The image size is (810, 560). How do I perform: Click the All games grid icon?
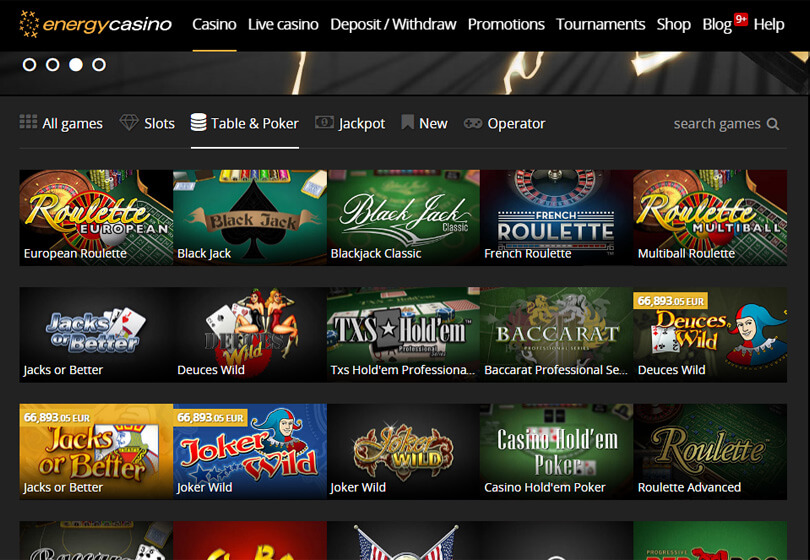coord(28,123)
